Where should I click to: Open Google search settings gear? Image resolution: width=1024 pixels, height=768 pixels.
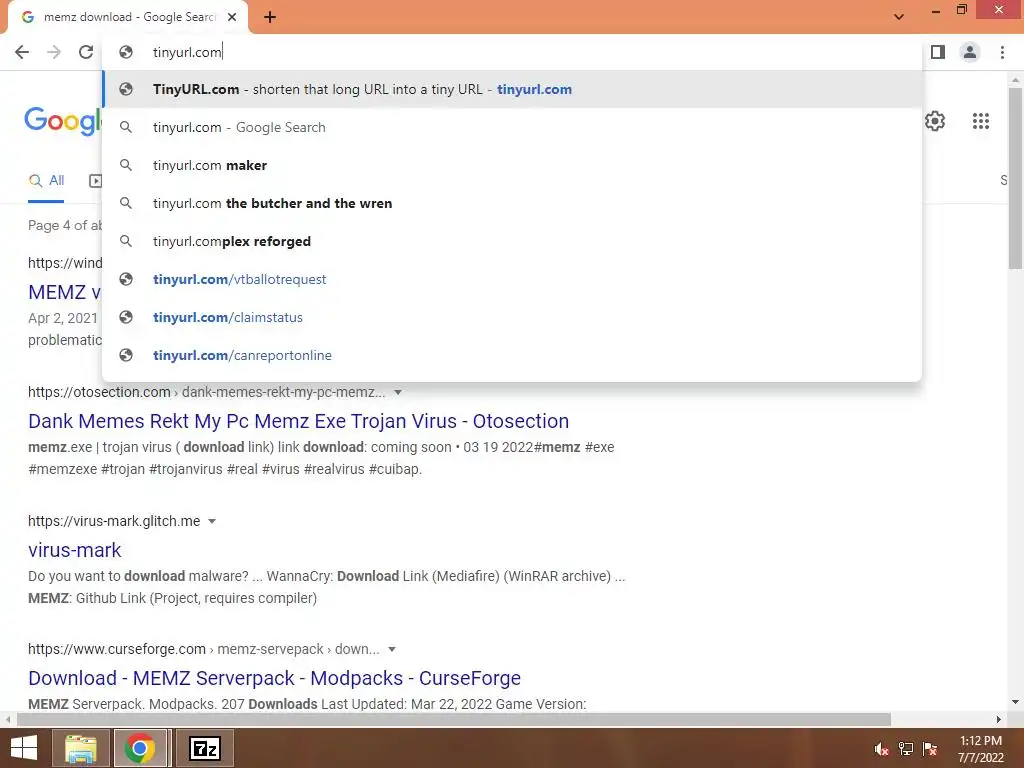click(x=935, y=121)
